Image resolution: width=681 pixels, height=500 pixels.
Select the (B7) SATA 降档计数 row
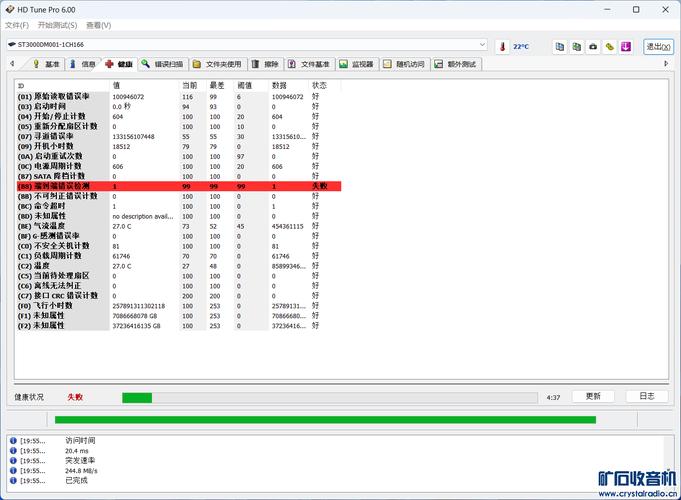[179, 176]
